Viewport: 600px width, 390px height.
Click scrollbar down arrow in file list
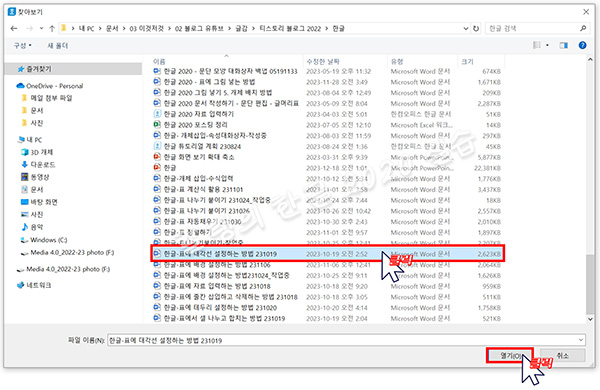590,318
